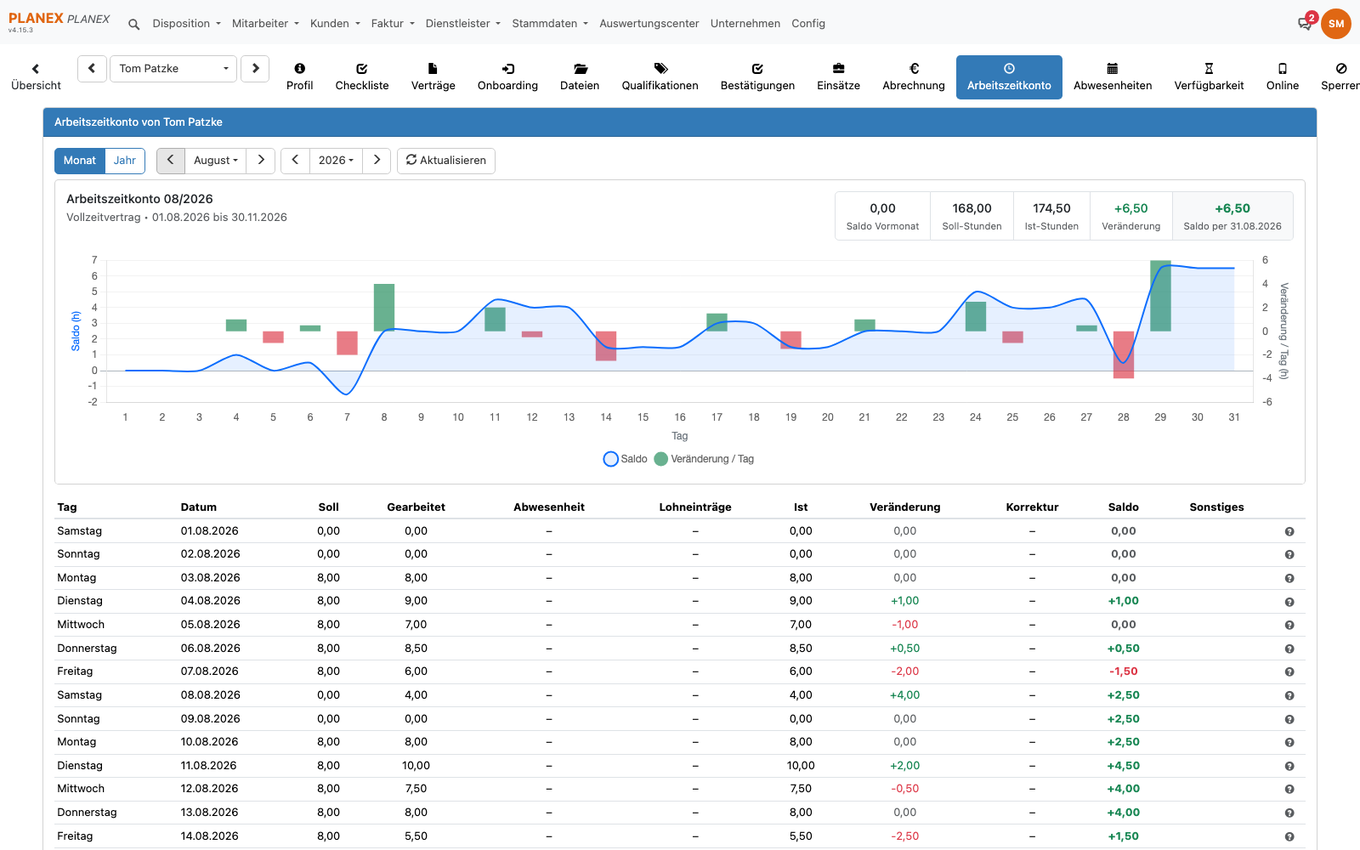Open the Online section
Screen dimensions: 1360x850
pos(1283,77)
